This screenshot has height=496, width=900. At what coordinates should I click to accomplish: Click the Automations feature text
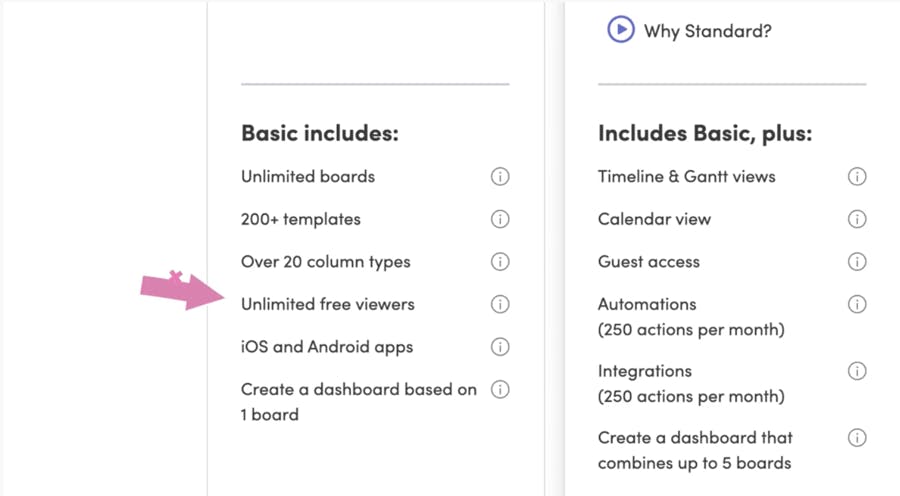[x=647, y=304]
